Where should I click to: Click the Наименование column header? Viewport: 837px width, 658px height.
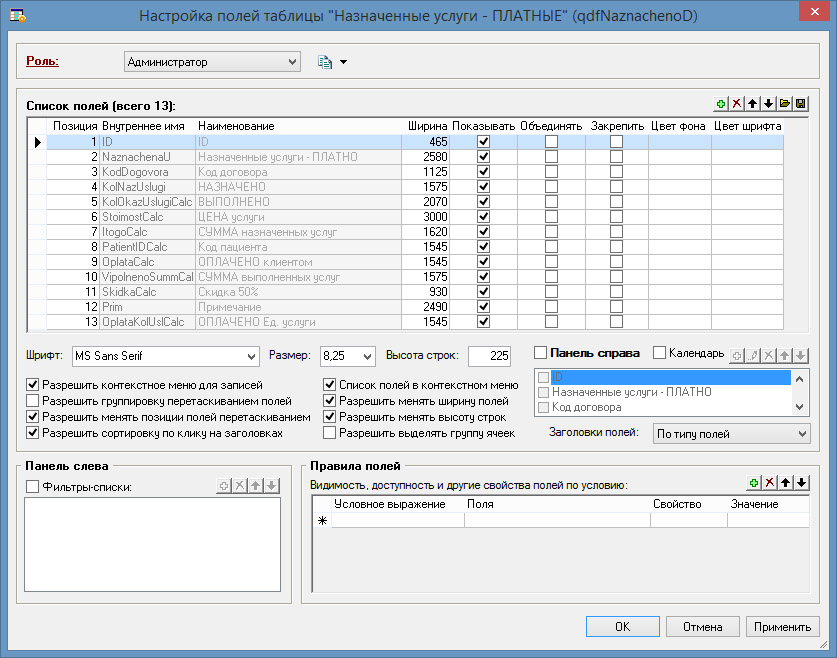pyautogui.click(x=236, y=127)
